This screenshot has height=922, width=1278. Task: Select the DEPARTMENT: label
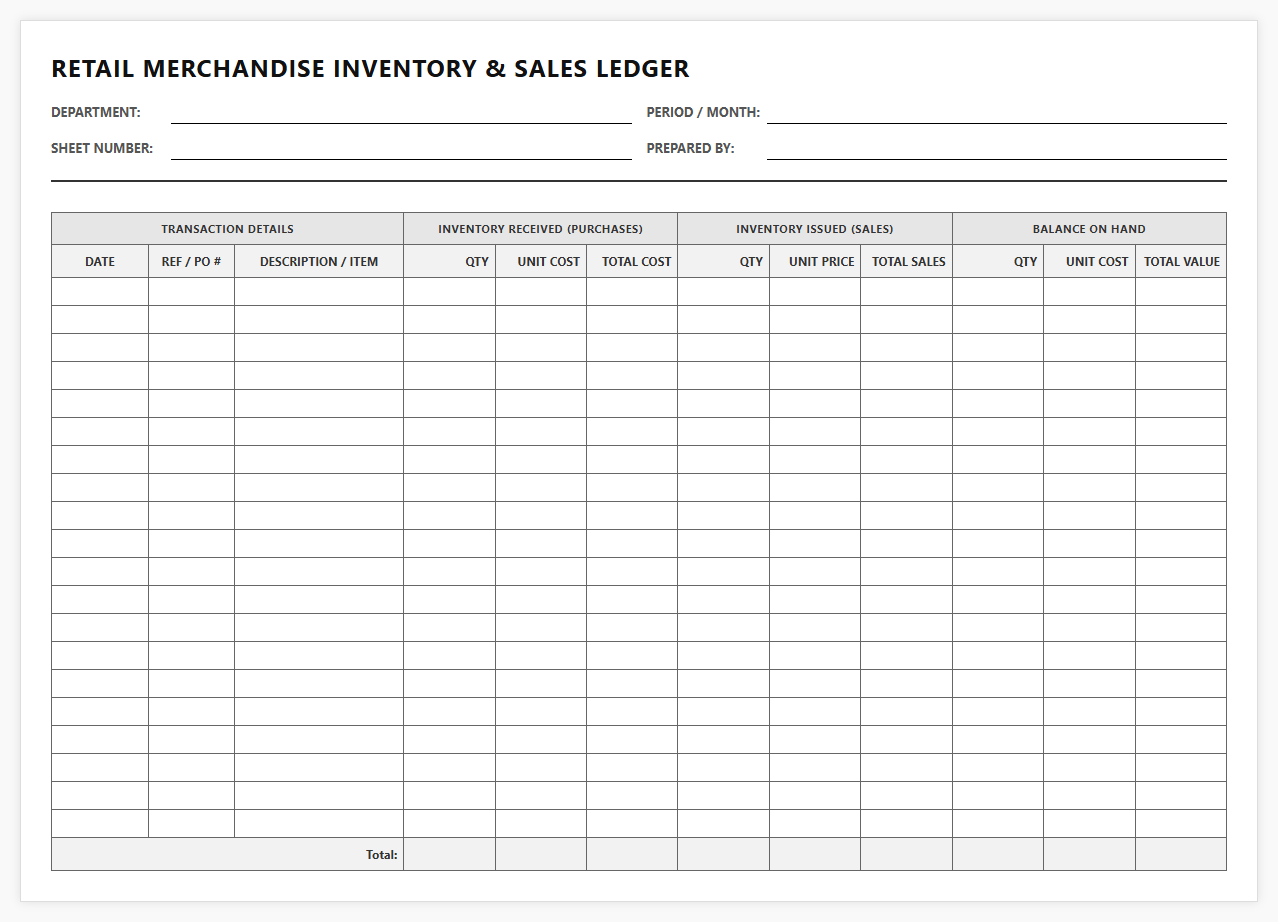pos(96,113)
